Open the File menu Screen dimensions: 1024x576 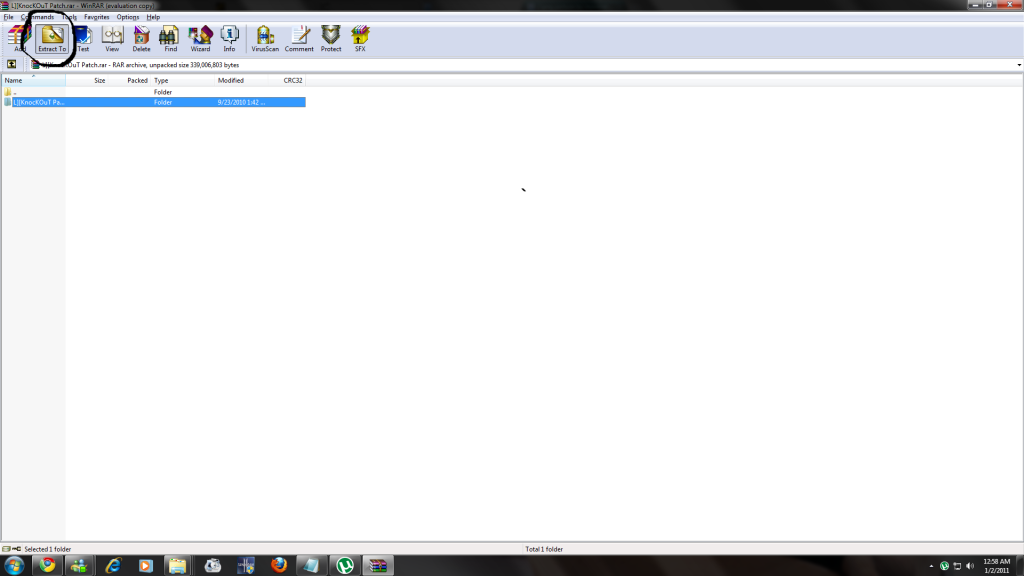[8, 17]
